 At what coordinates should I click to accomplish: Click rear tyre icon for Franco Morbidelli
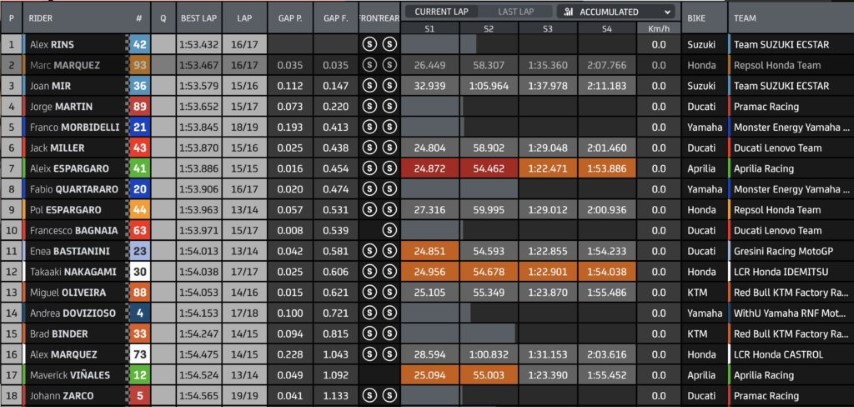(x=389, y=127)
